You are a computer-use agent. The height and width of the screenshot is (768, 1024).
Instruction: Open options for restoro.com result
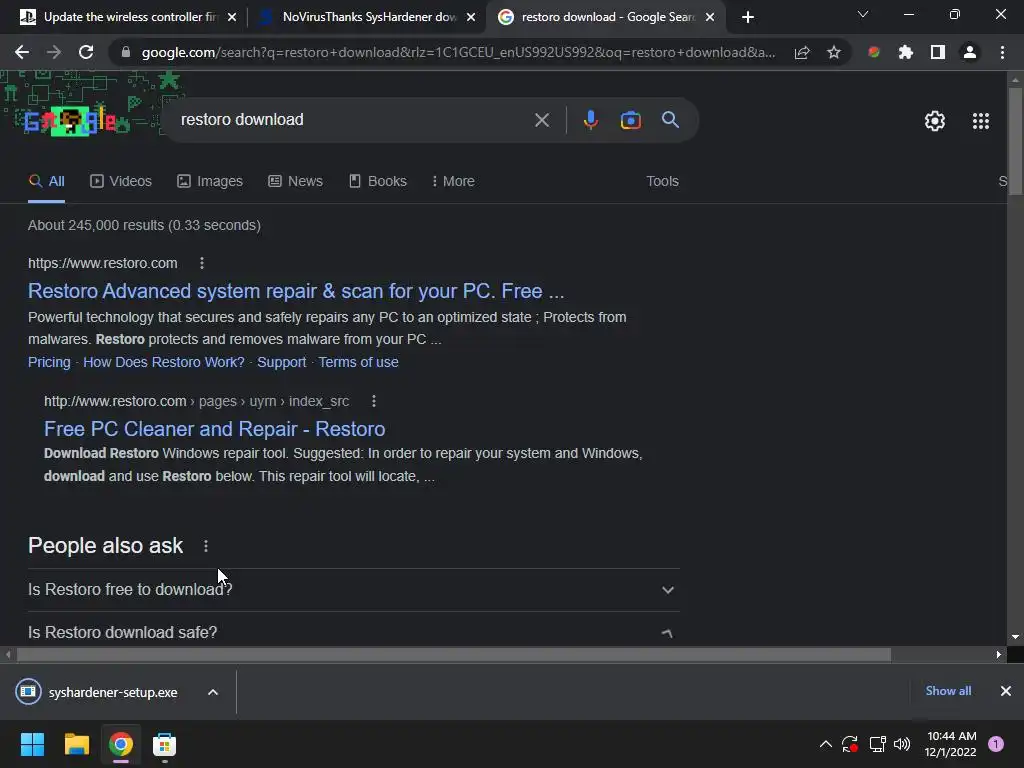tap(202, 263)
